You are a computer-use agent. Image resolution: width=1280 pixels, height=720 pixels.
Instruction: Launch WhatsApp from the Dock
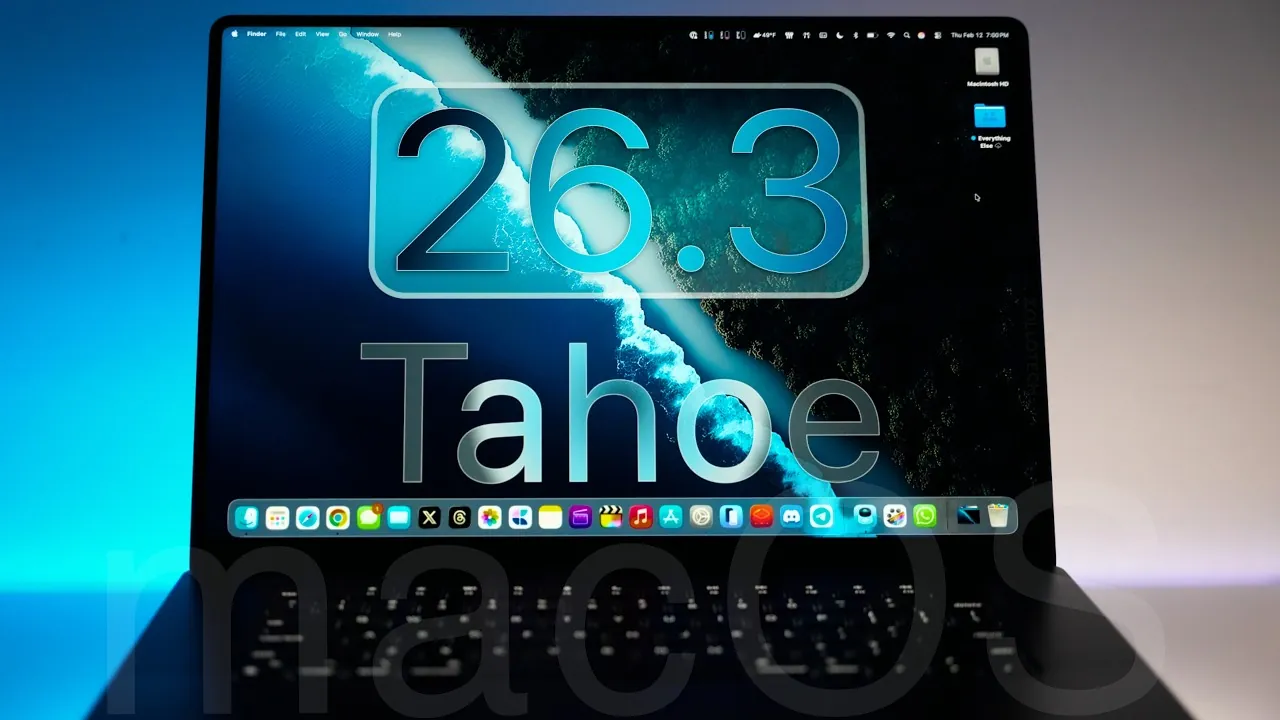(x=924, y=518)
